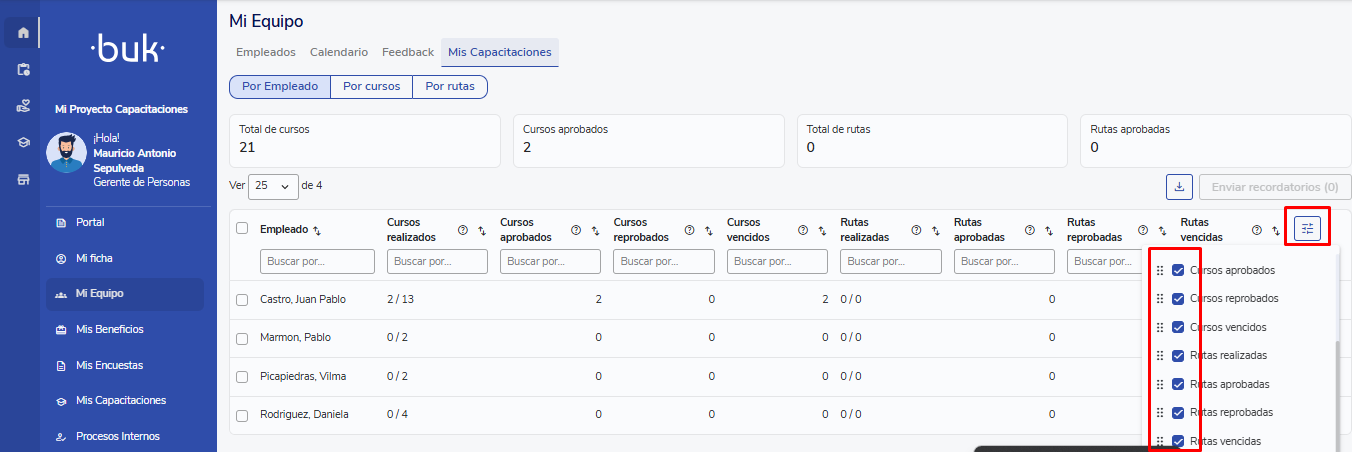Click the Empleado search field
The height and width of the screenshot is (452, 1352).
coord(317,261)
